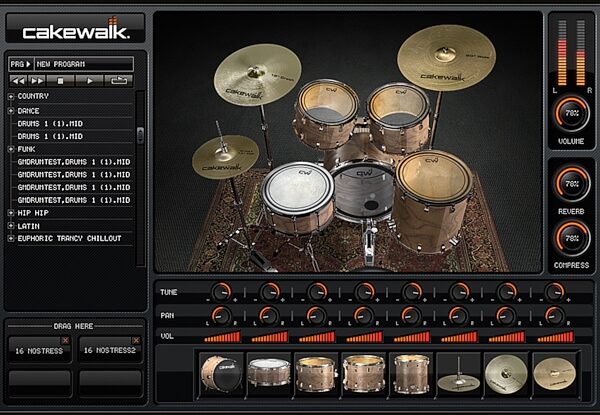
Task: Select the floor tom thumbnail
Action: pyautogui.click(x=411, y=374)
